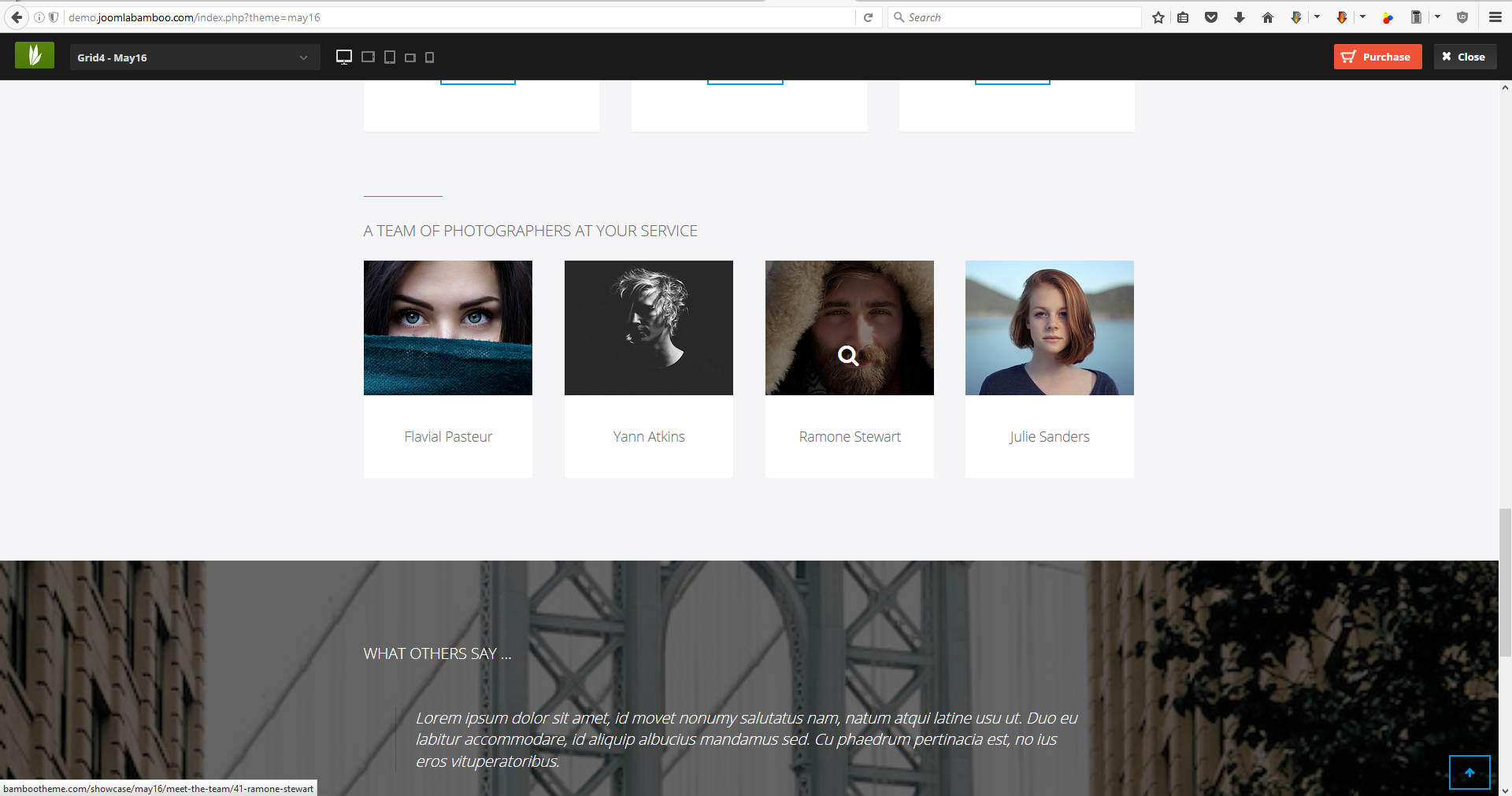Open the Grid4 - May16 theme dropdown
1512x796 pixels.
[x=195, y=57]
